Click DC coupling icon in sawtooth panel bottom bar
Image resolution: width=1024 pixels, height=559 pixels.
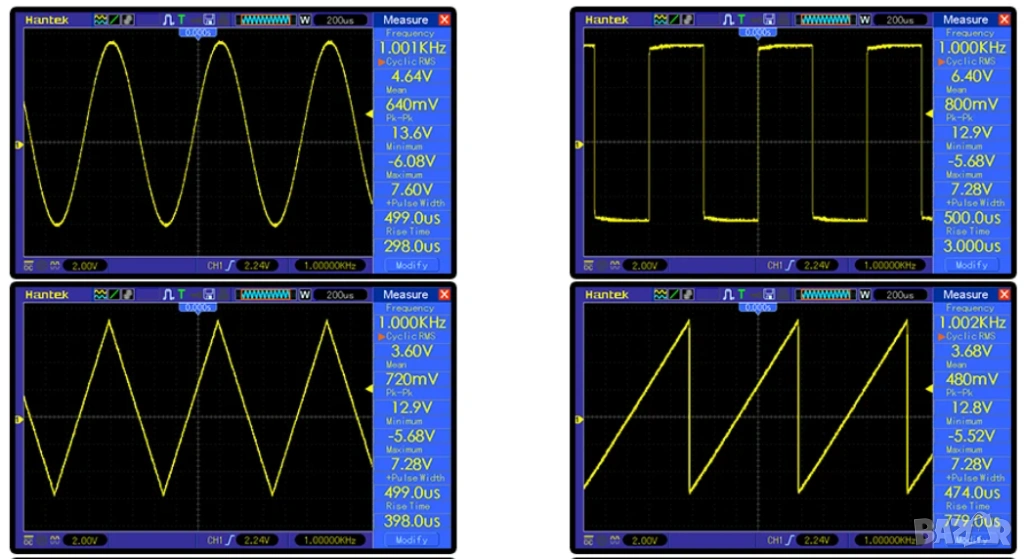click(589, 541)
